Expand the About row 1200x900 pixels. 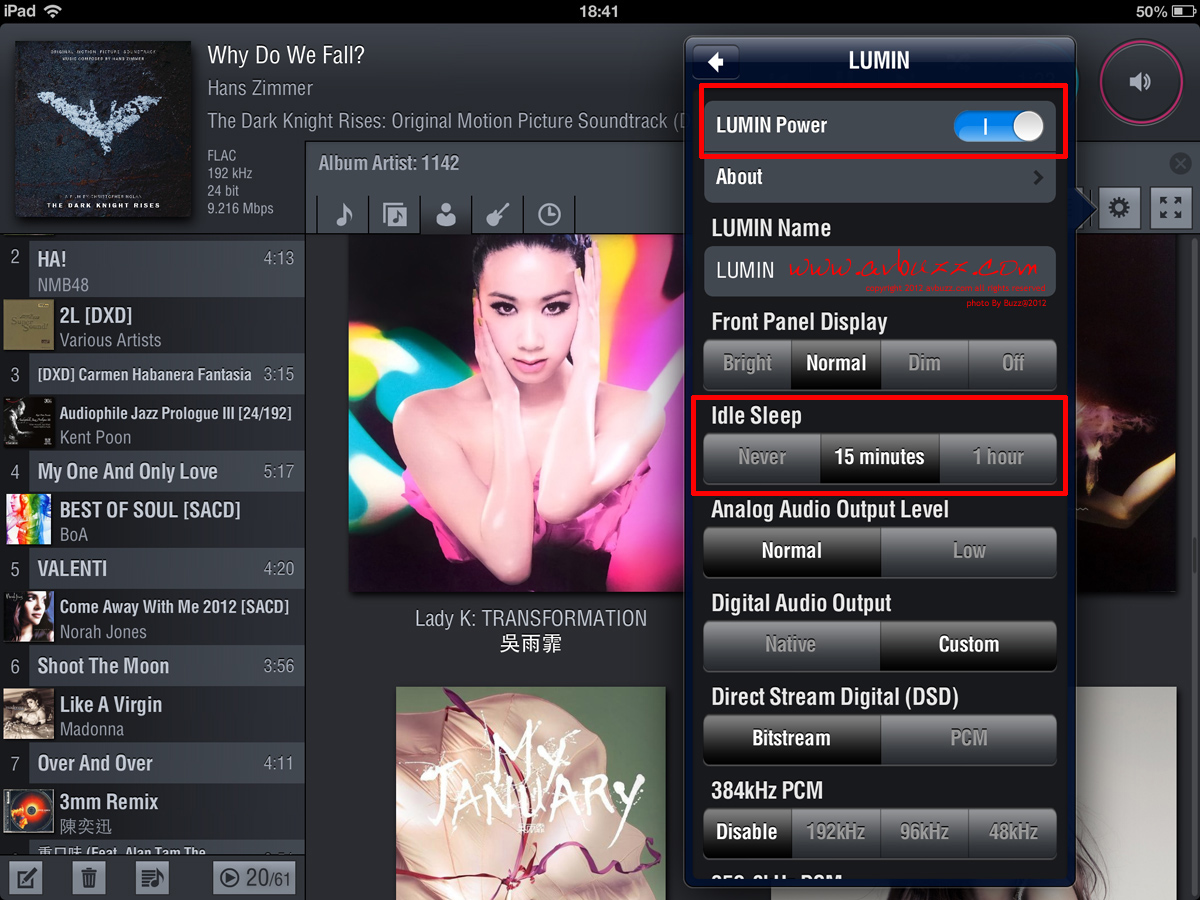[879, 178]
